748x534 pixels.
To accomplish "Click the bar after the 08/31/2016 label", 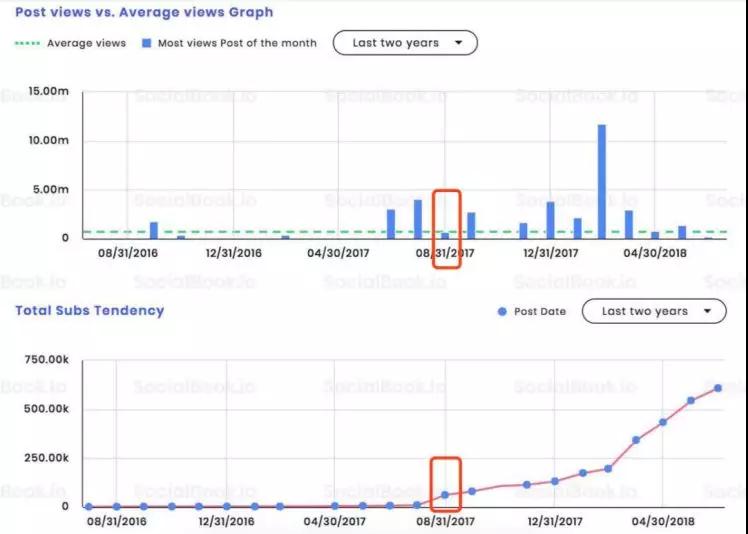I will (x=154, y=230).
